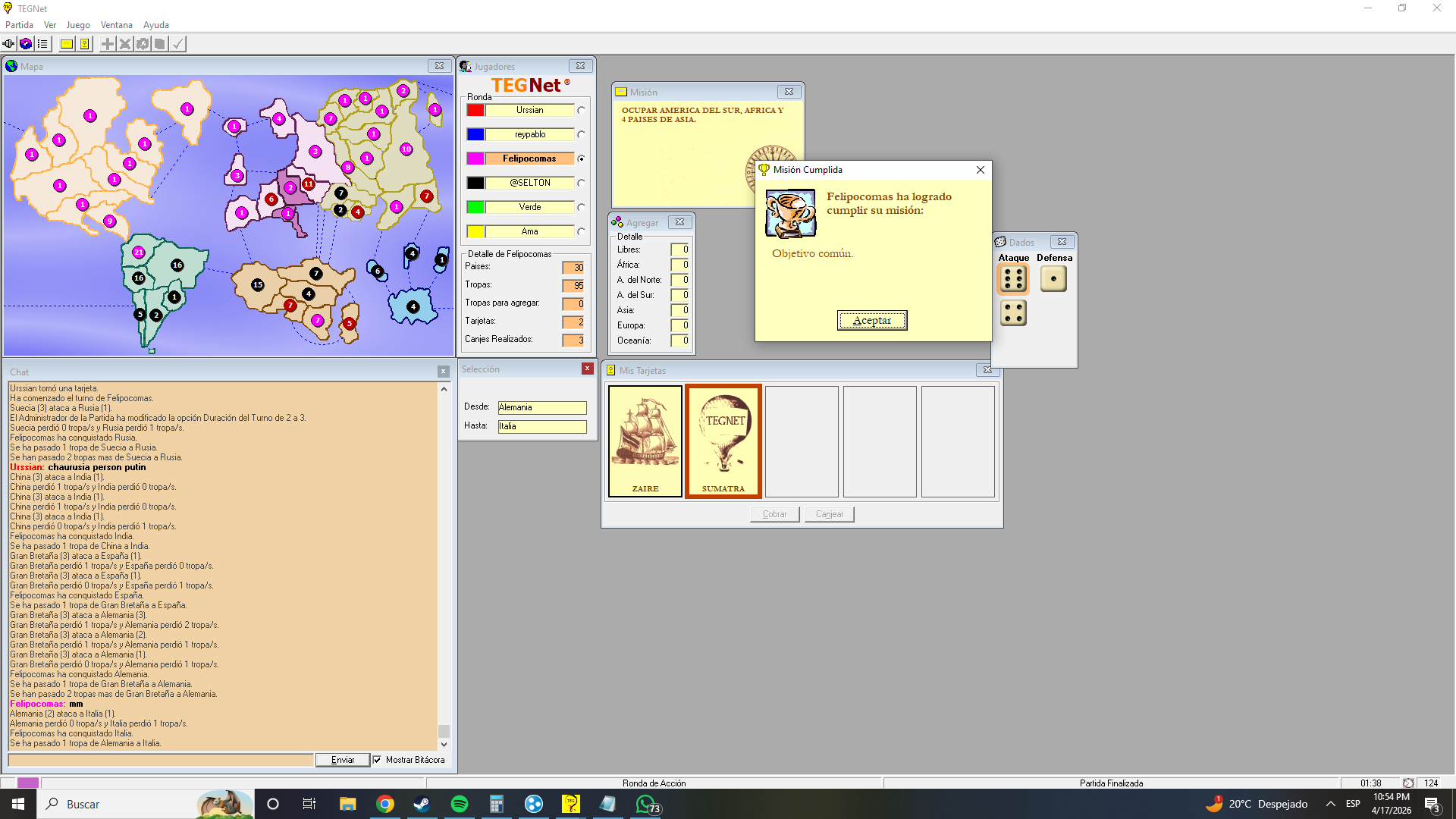Select the SUMATRA card
This screenshot has width=1456, height=819.
click(723, 441)
